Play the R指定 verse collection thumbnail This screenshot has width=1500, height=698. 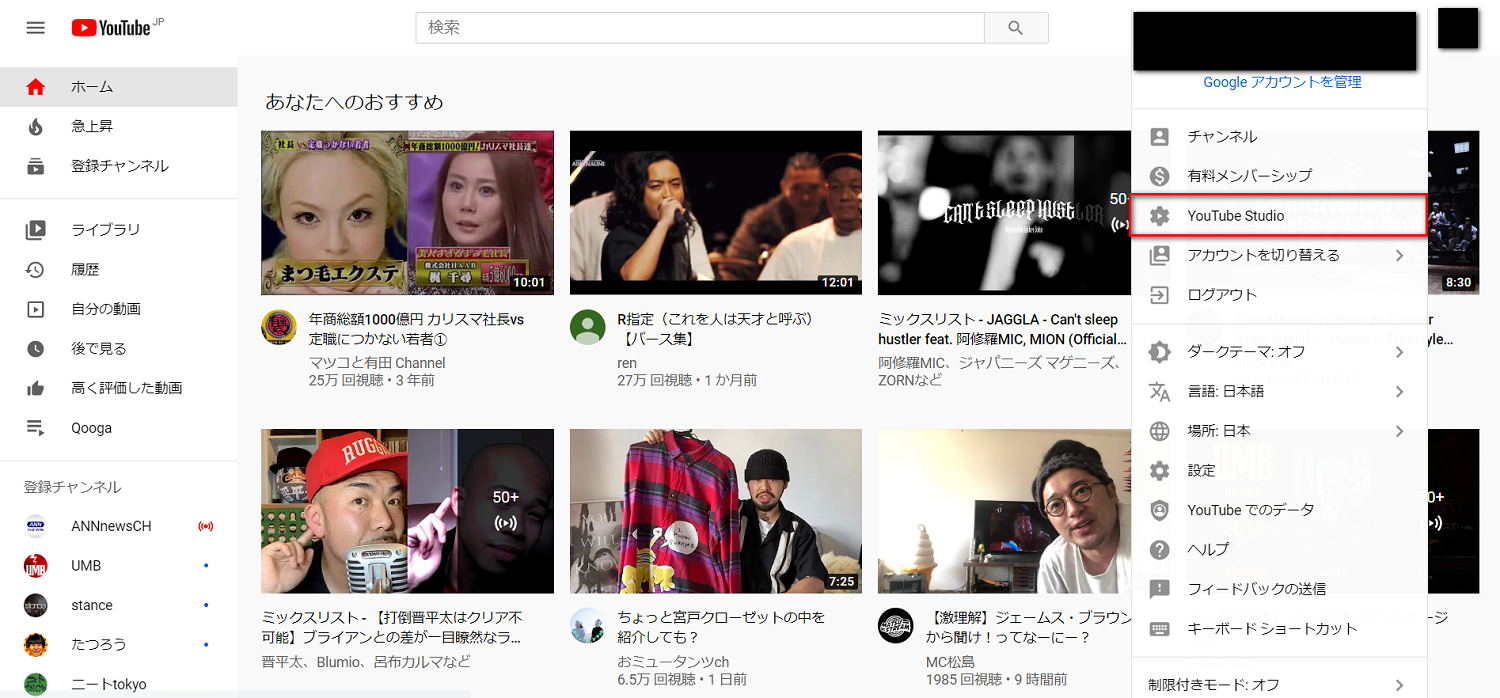(715, 213)
